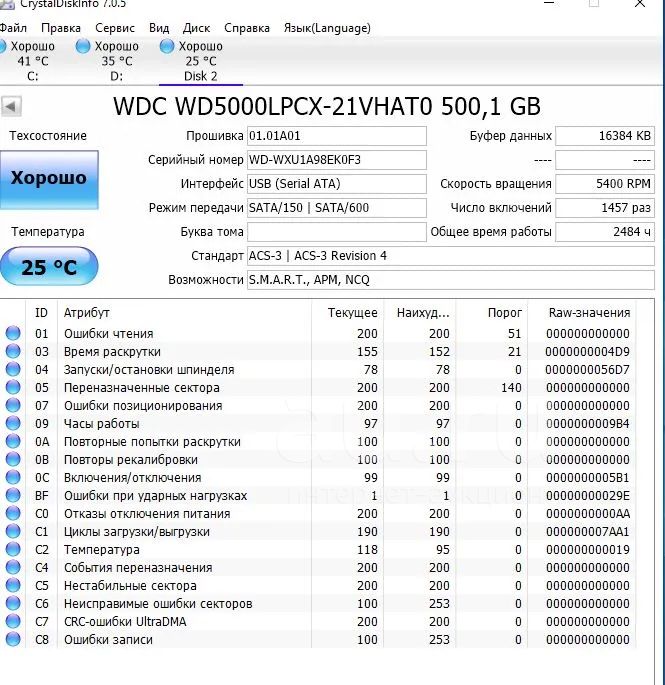The height and width of the screenshot is (685, 665).
Task: Click the 25 °C temperature button
Action: click(x=49, y=266)
